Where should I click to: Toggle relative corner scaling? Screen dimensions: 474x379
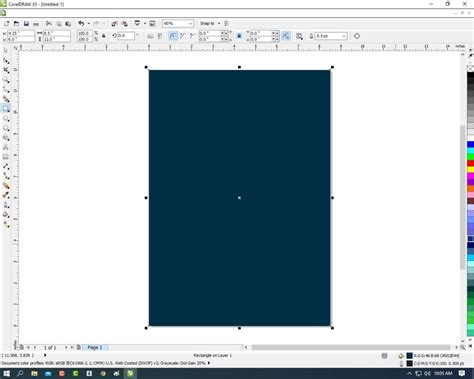tap(286, 36)
